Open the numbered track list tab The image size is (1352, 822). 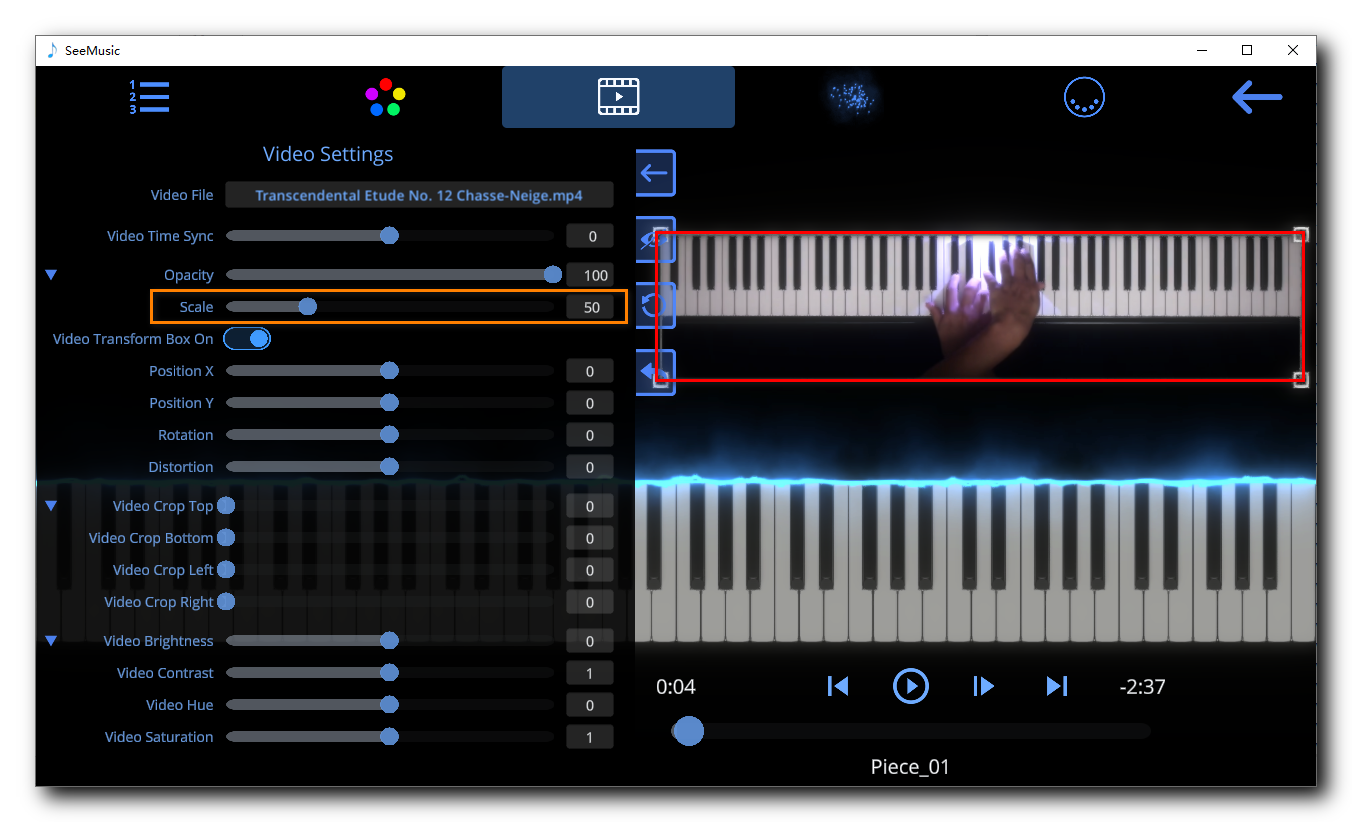149,97
